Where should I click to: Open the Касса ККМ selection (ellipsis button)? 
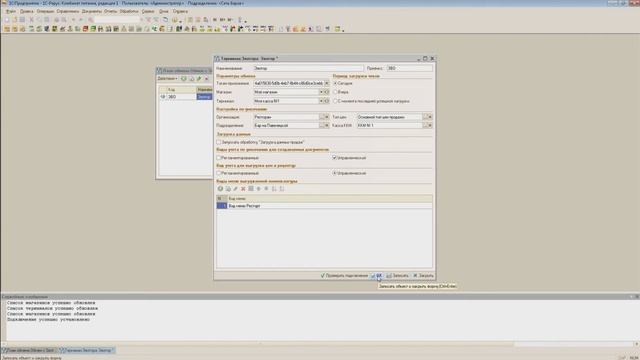(x=425, y=126)
